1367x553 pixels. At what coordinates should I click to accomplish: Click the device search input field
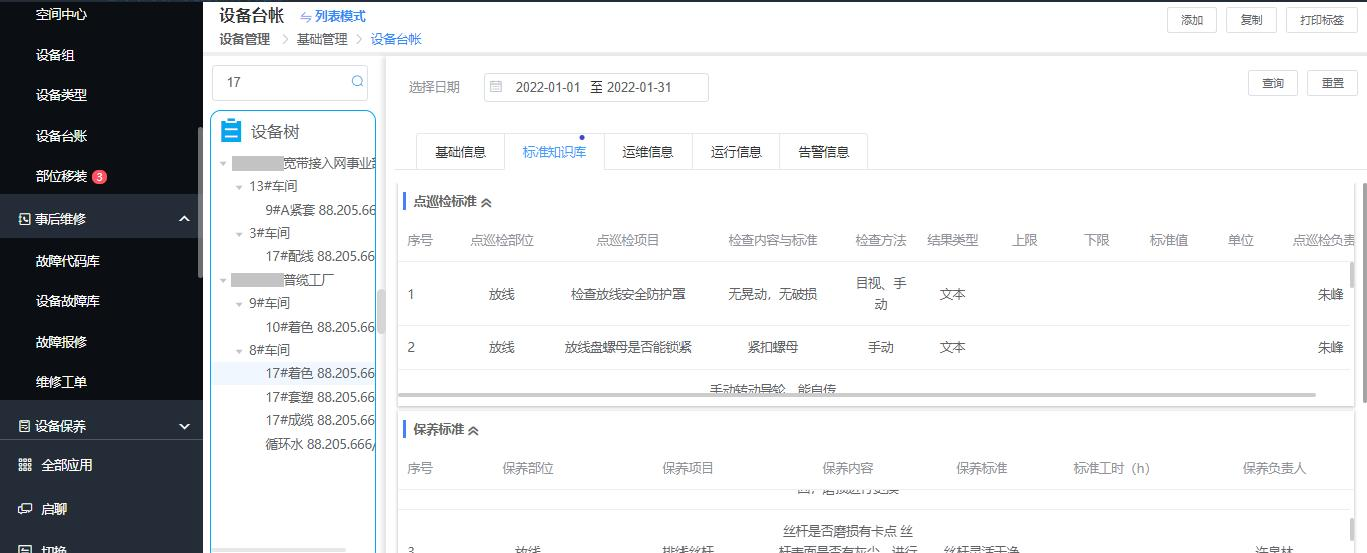click(283, 82)
